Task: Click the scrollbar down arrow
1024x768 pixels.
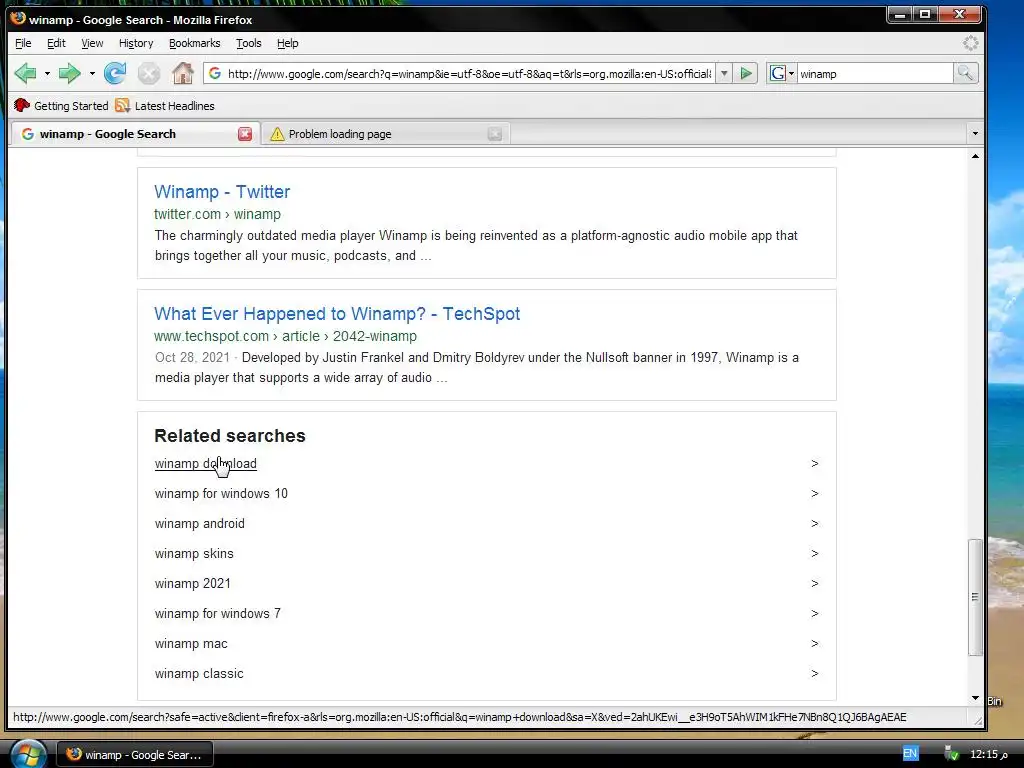Action: coord(975,698)
